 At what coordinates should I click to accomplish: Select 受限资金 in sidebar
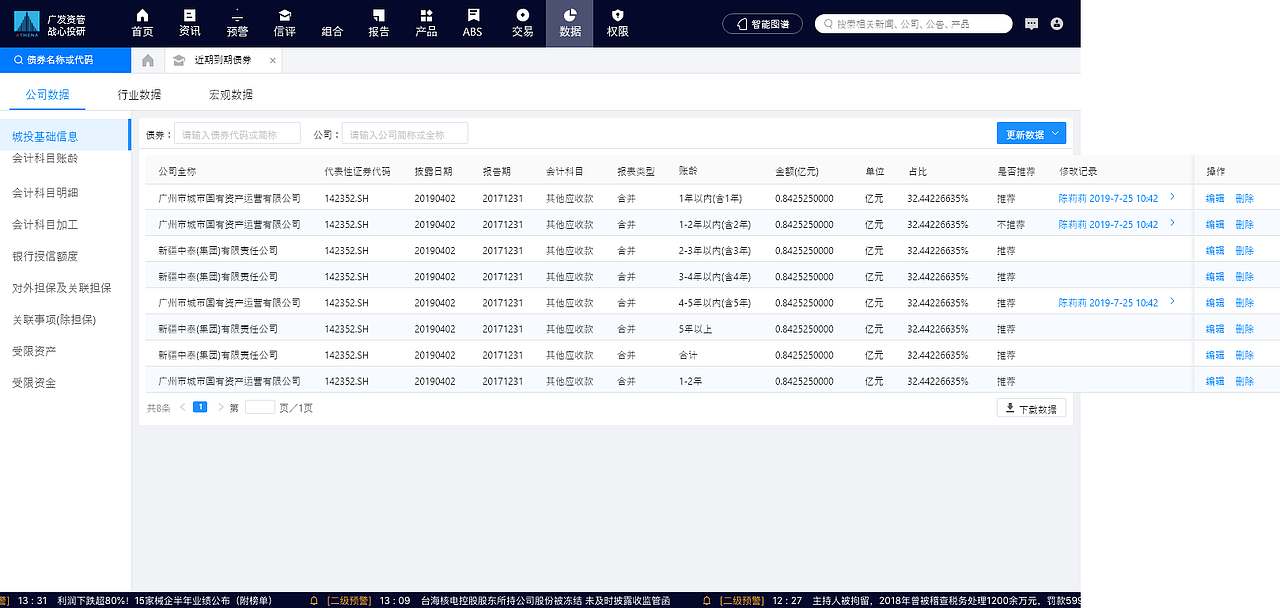(34, 382)
